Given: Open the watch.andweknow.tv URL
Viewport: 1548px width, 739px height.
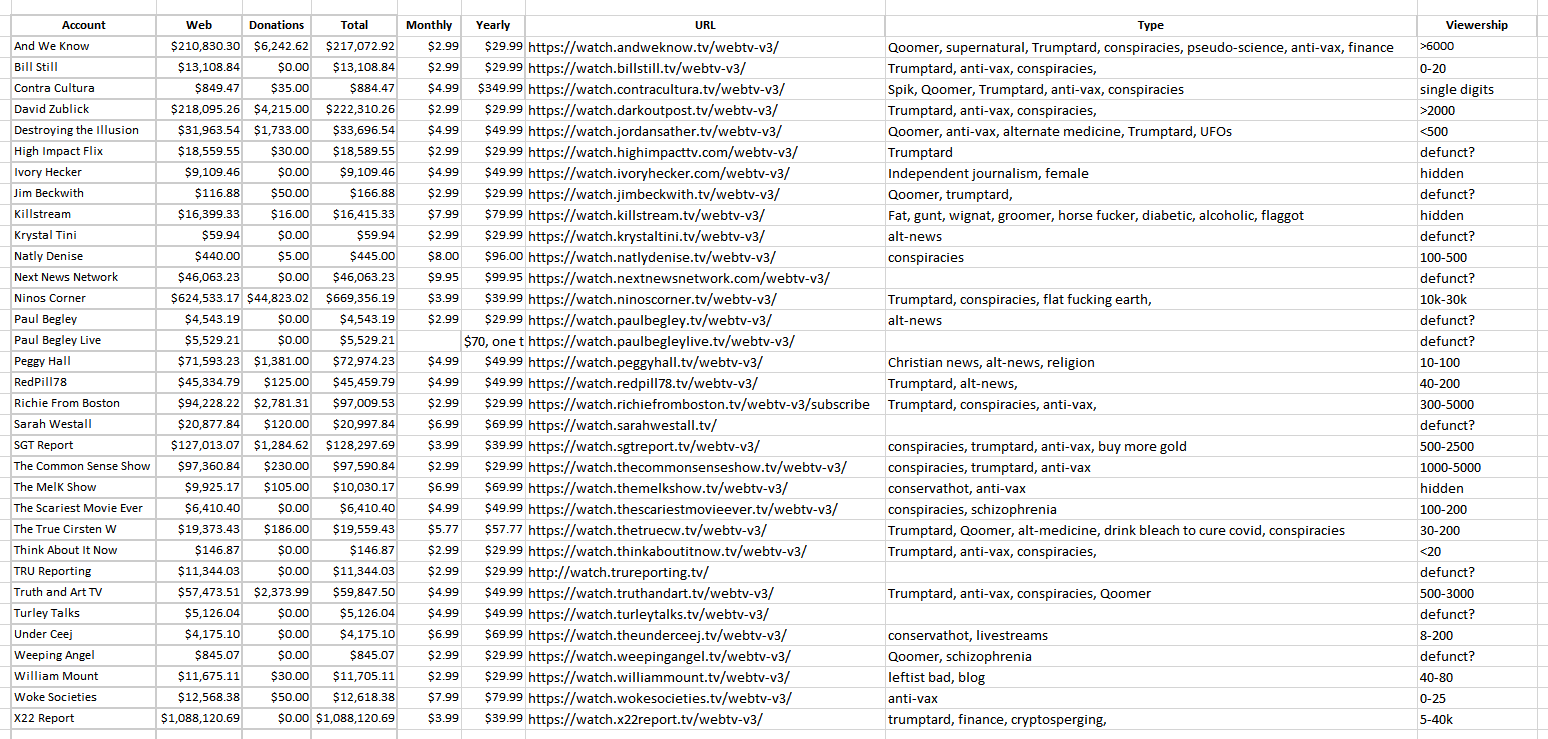Looking at the screenshot, I should point(653,47).
